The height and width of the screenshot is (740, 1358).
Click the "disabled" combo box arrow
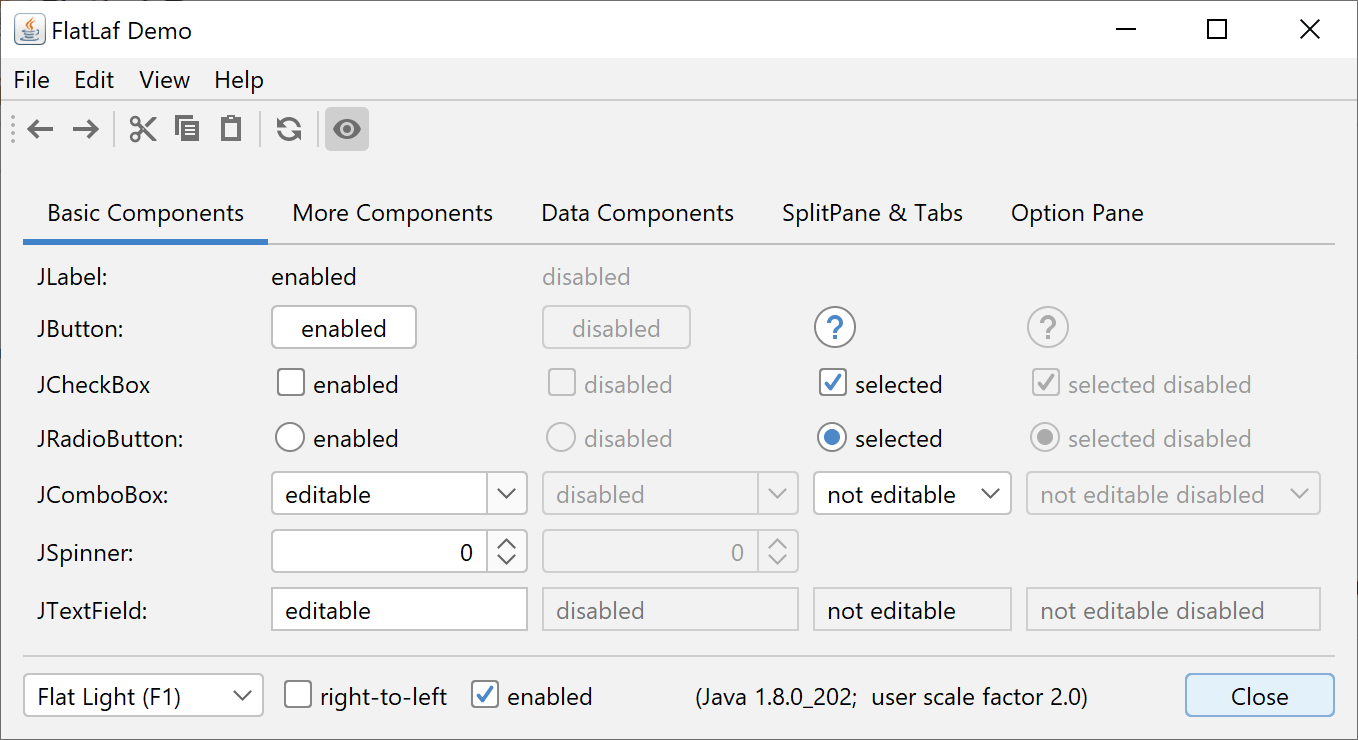[x=778, y=493]
